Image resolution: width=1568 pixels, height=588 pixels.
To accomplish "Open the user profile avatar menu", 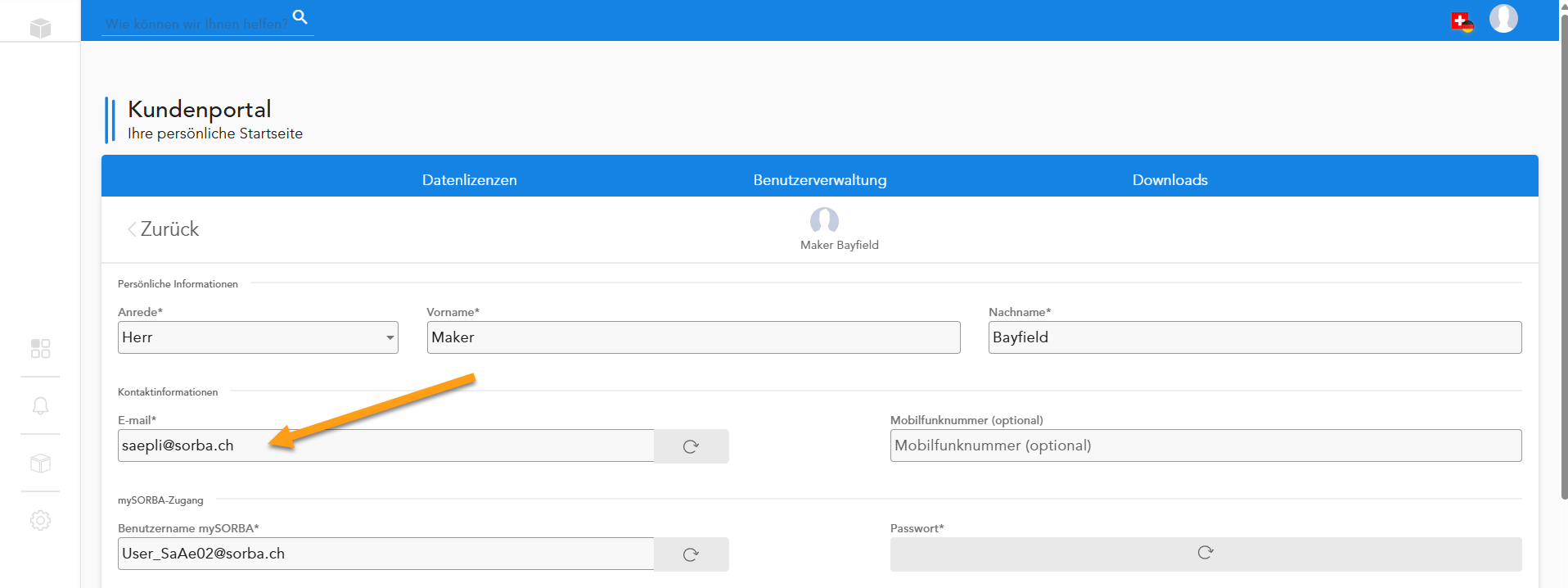I will click(1503, 18).
